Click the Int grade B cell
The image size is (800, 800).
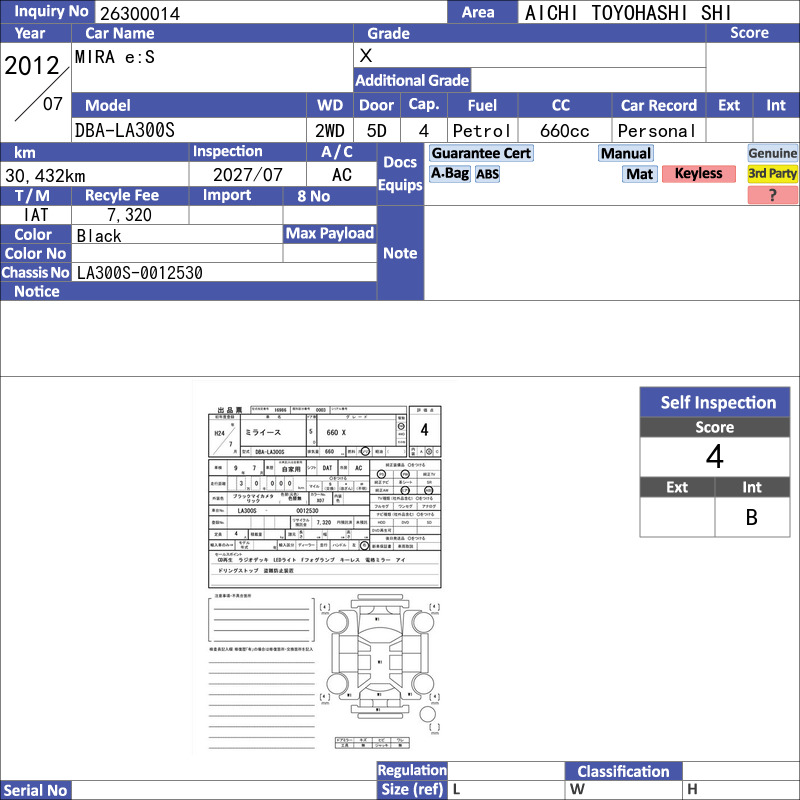(752, 517)
